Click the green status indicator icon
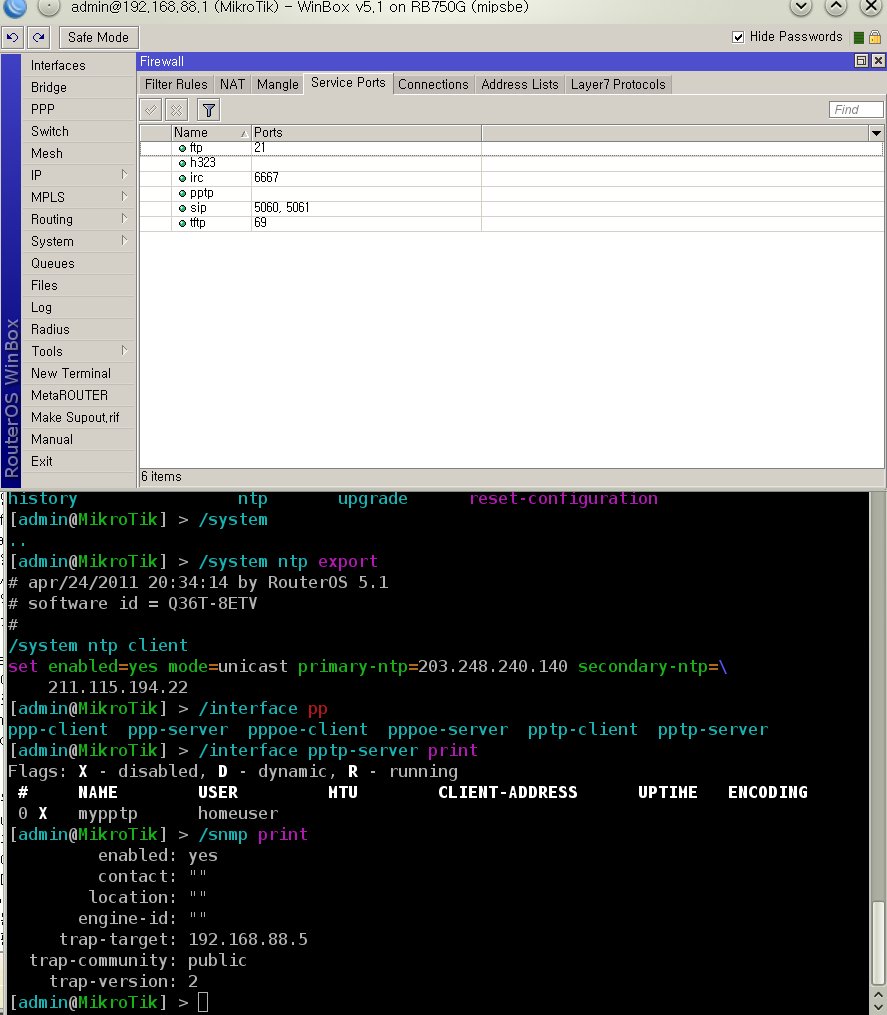Image resolution: width=887 pixels, height=1015 pixels. [x=859, y=38]
